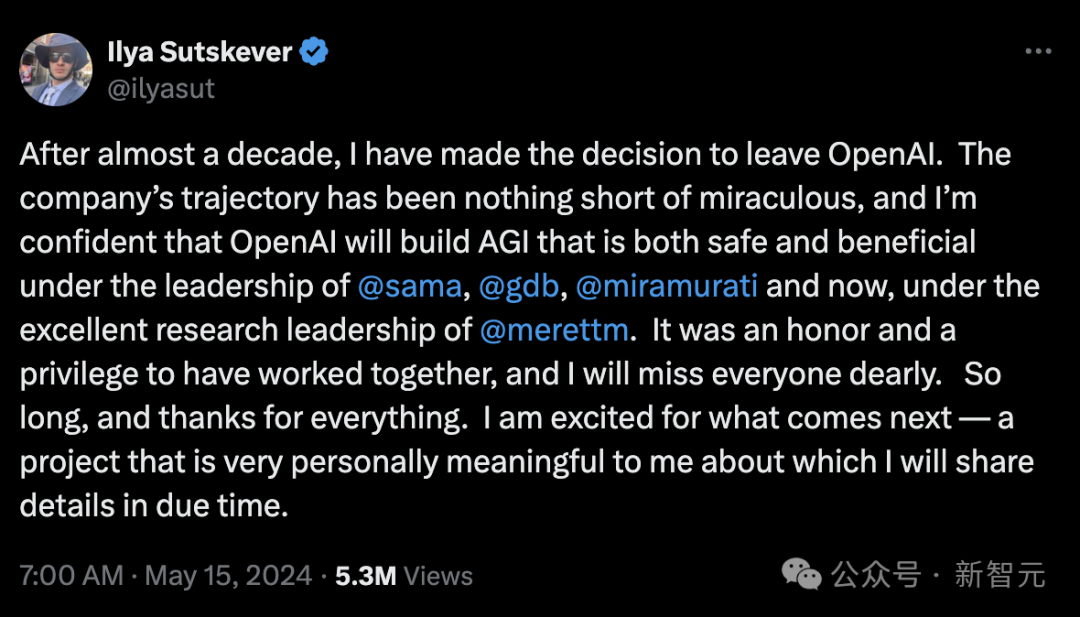Open the @miramurati profile mention
This screenshot has height=617, width=1080.
tap(667, 286)
